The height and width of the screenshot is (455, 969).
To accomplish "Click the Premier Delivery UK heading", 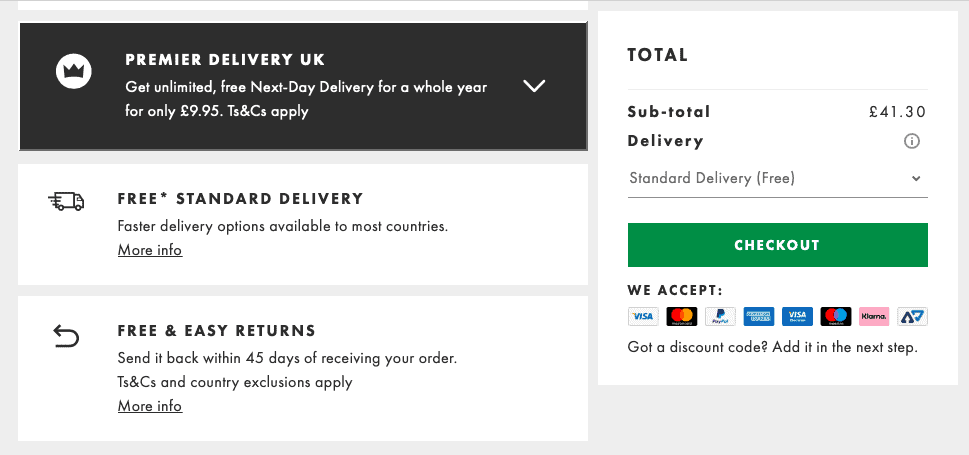I will point(225,60).
